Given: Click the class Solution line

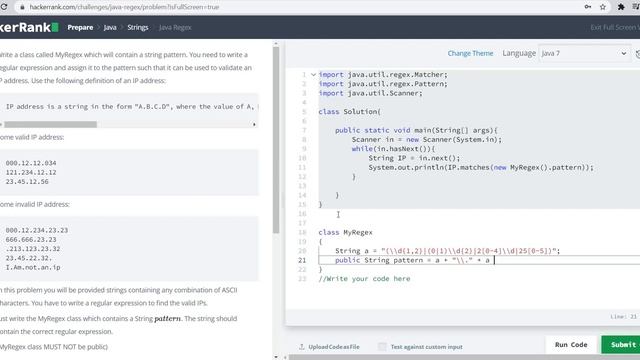Looking at the screenshot, I should click(349, 111).
